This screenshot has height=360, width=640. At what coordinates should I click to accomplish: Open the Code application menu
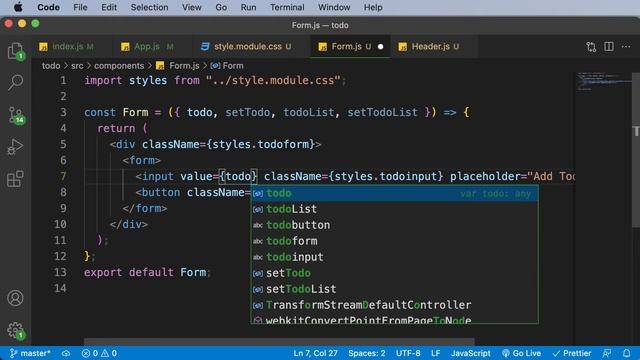click(x=48, y=7)
